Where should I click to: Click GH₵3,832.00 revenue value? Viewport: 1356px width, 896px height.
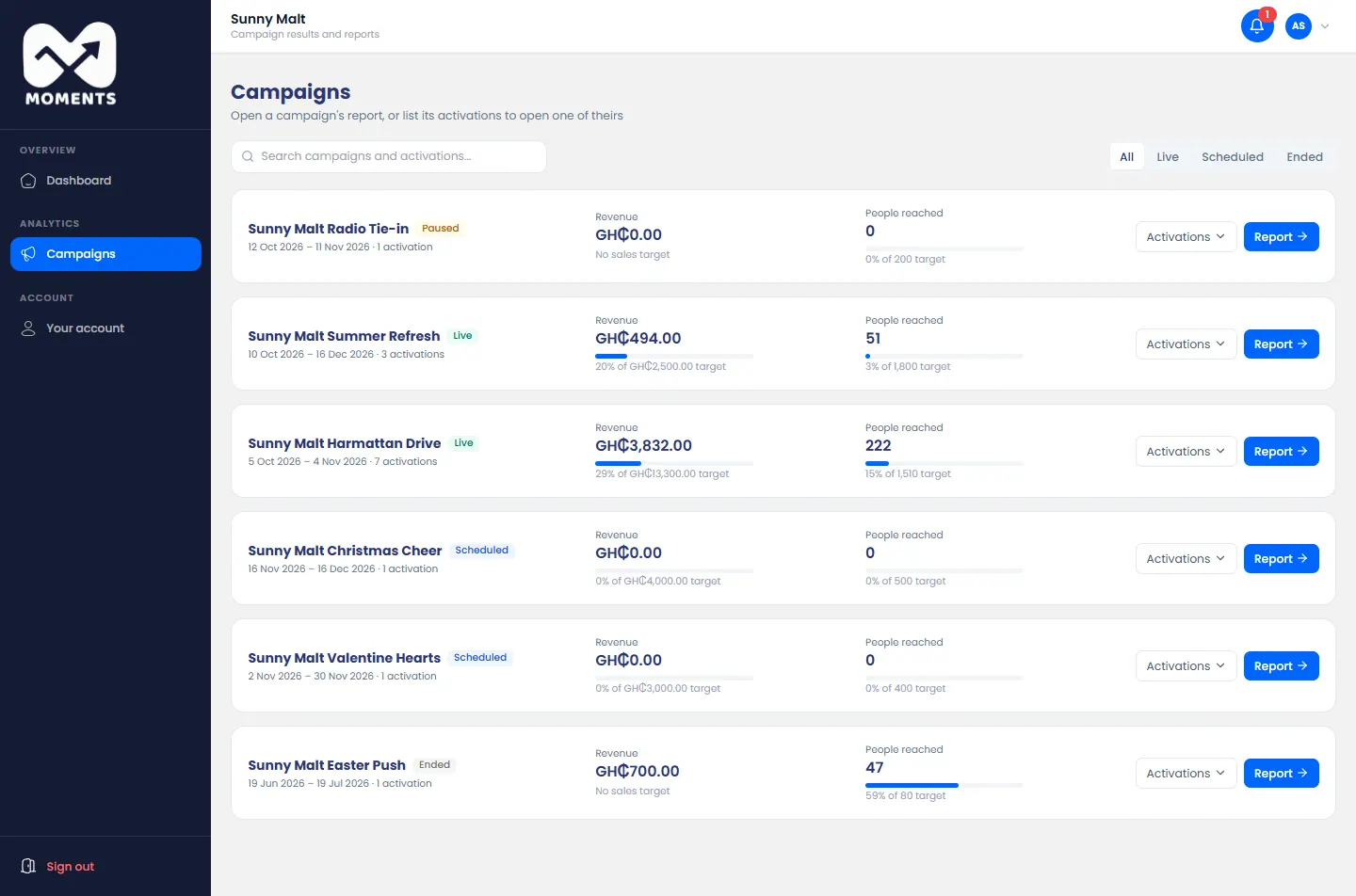(643, 446)
